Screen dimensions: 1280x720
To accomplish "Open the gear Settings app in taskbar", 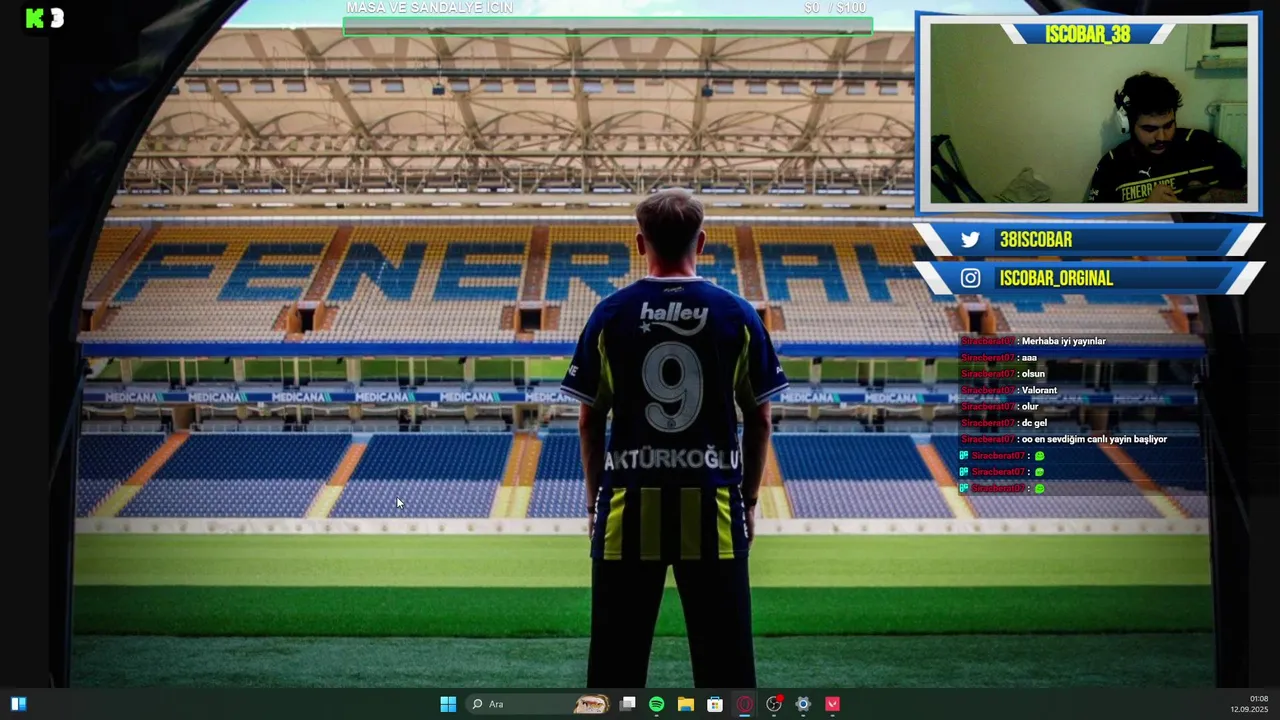I will tap(803, 704).
